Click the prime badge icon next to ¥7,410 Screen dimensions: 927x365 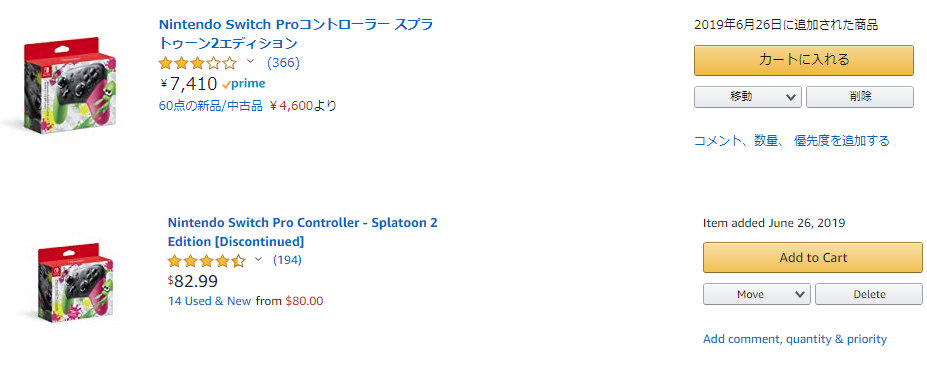tap(244, 84)
